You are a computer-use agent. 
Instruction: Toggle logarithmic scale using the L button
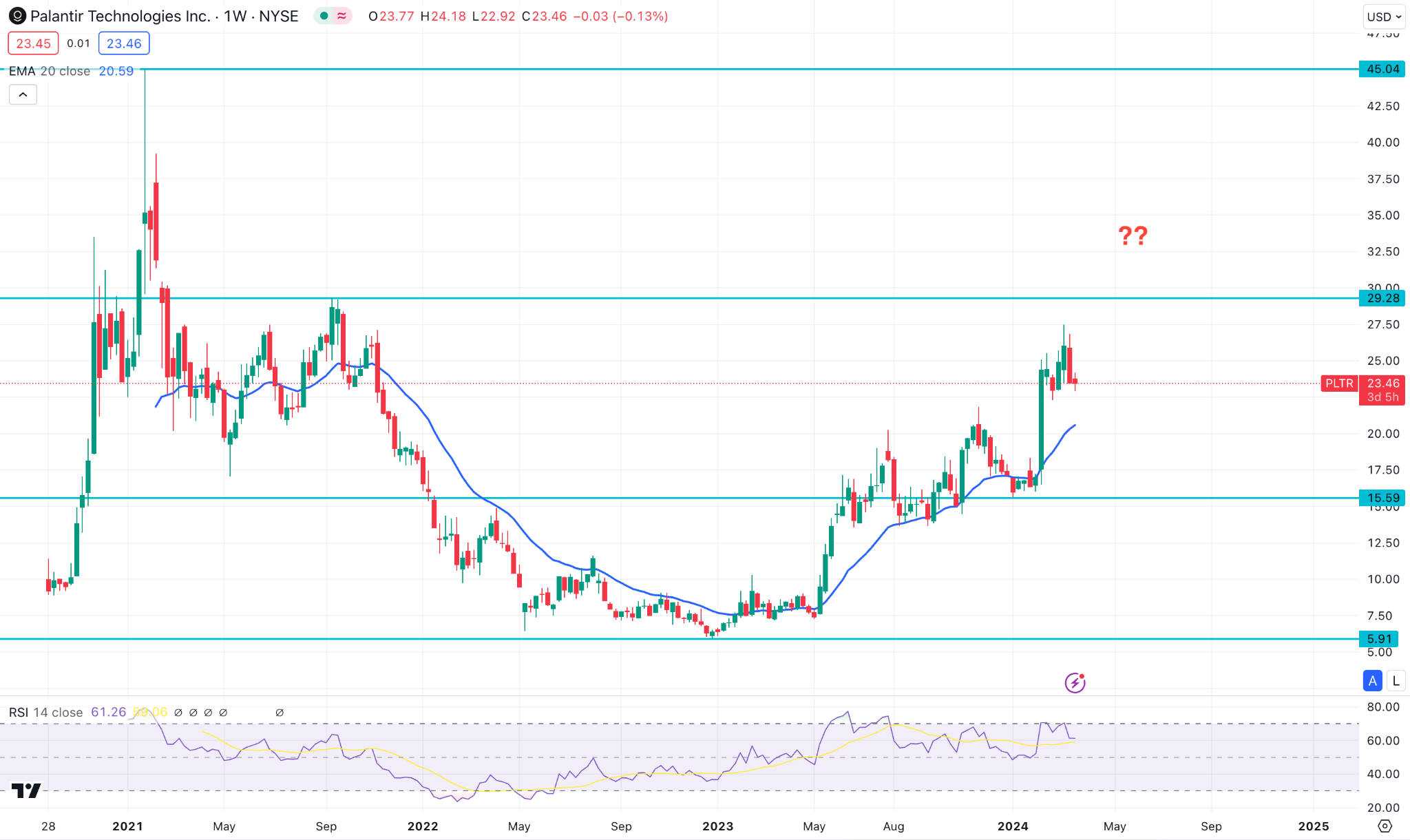click(x=1396, y=680)
